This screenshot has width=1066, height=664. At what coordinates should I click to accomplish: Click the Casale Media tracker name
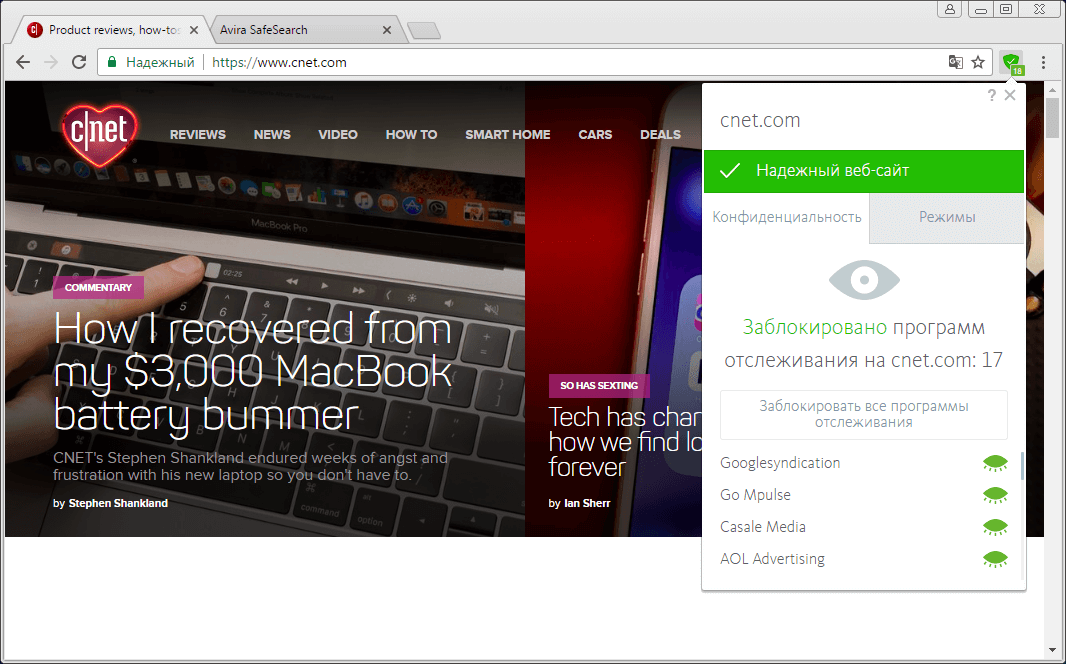click(x=763, y=527)
